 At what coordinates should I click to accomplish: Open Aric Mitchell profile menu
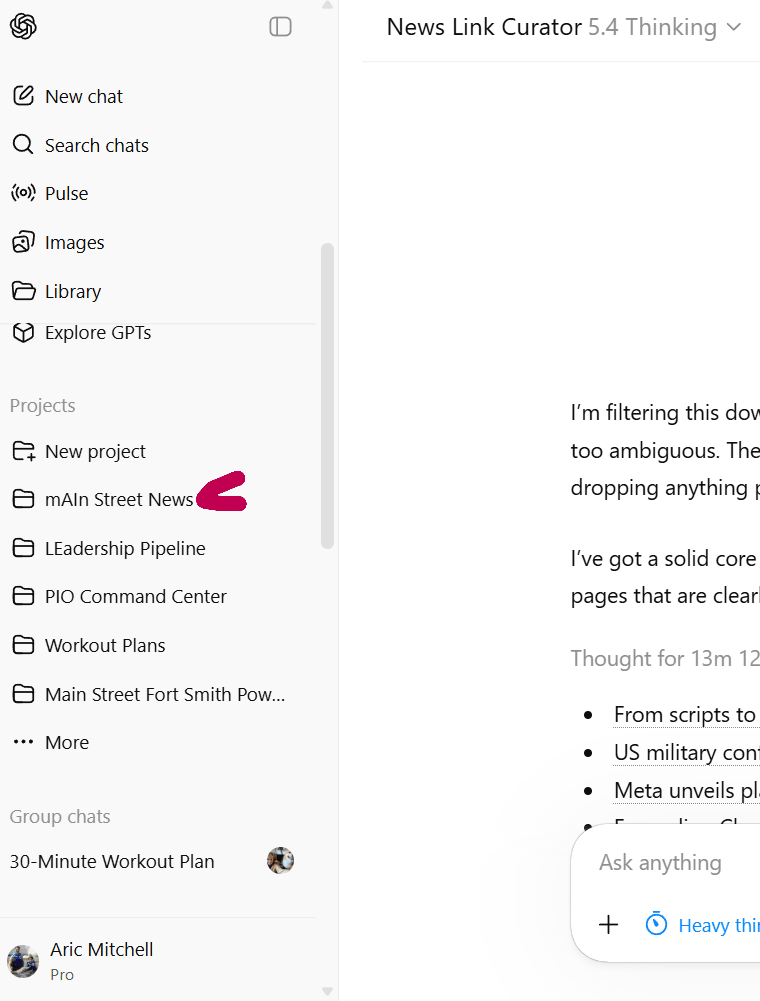coord(100,960)
